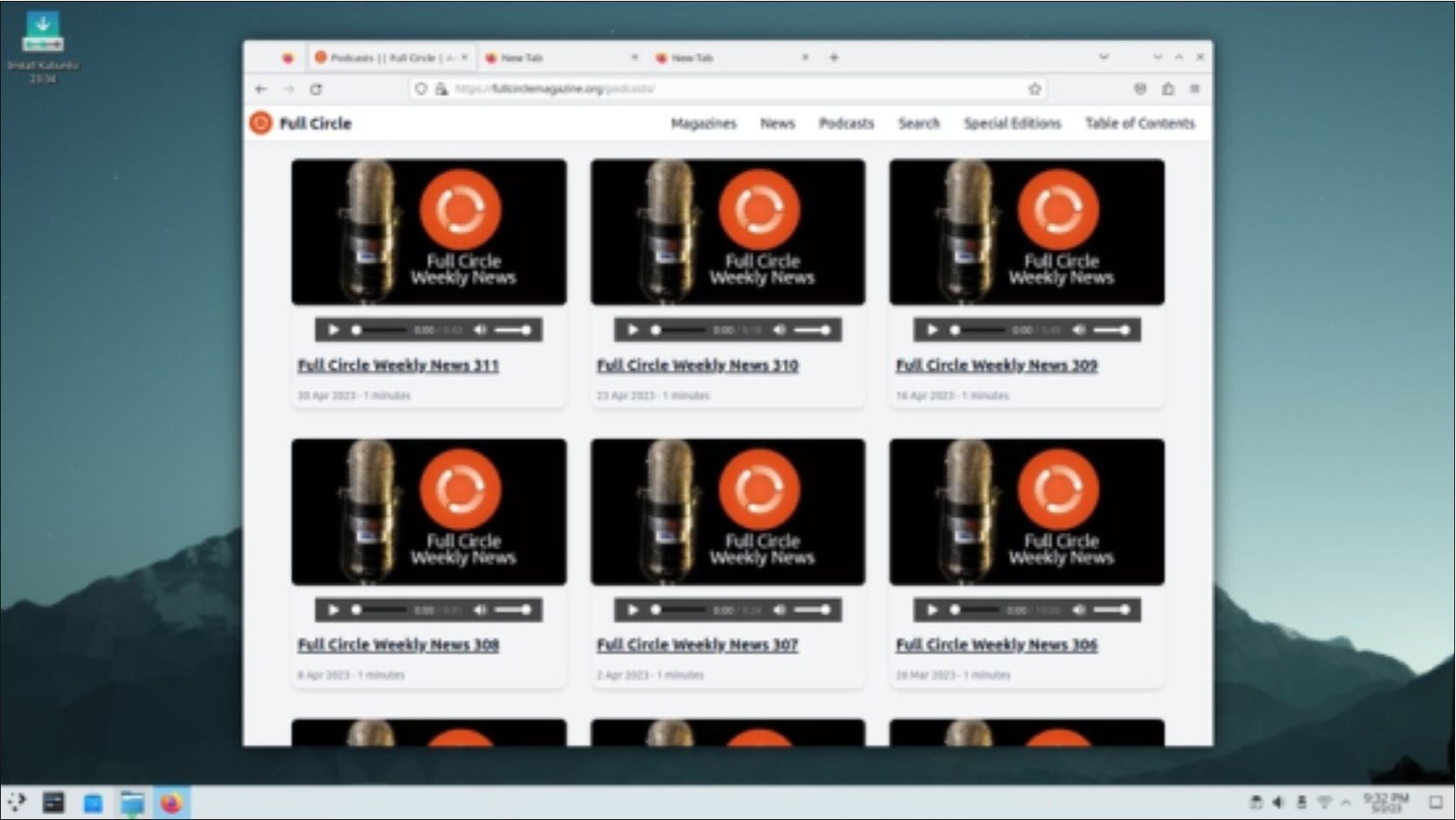Screen dimensions: 1456x820
Task: Reload the page with the refresh icon
Action: (x=316, y=89)
